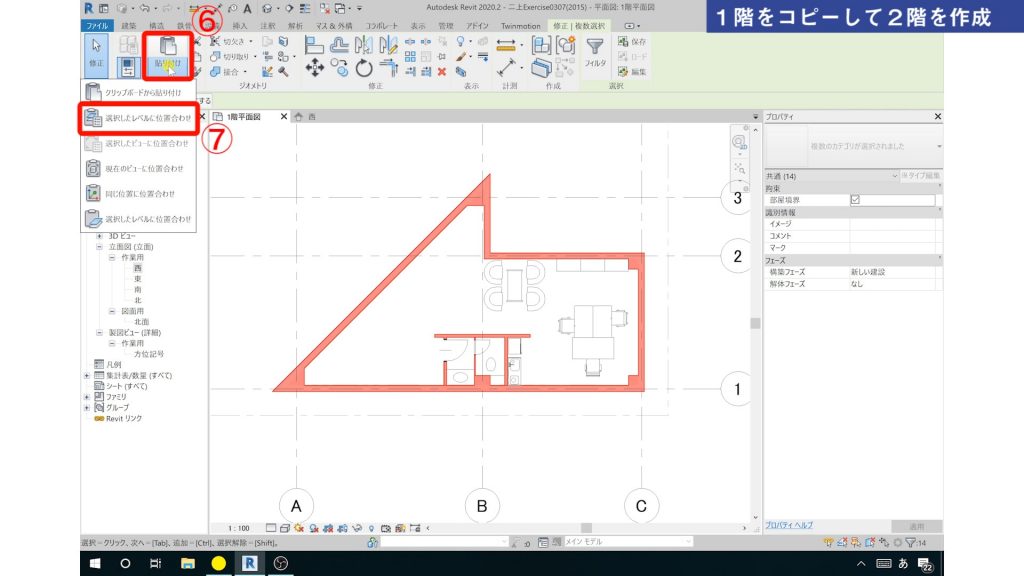
Task: Toggle the 部屋境界 checkbox in Properties
Action: pyautogui.click(x=854, y=200)
